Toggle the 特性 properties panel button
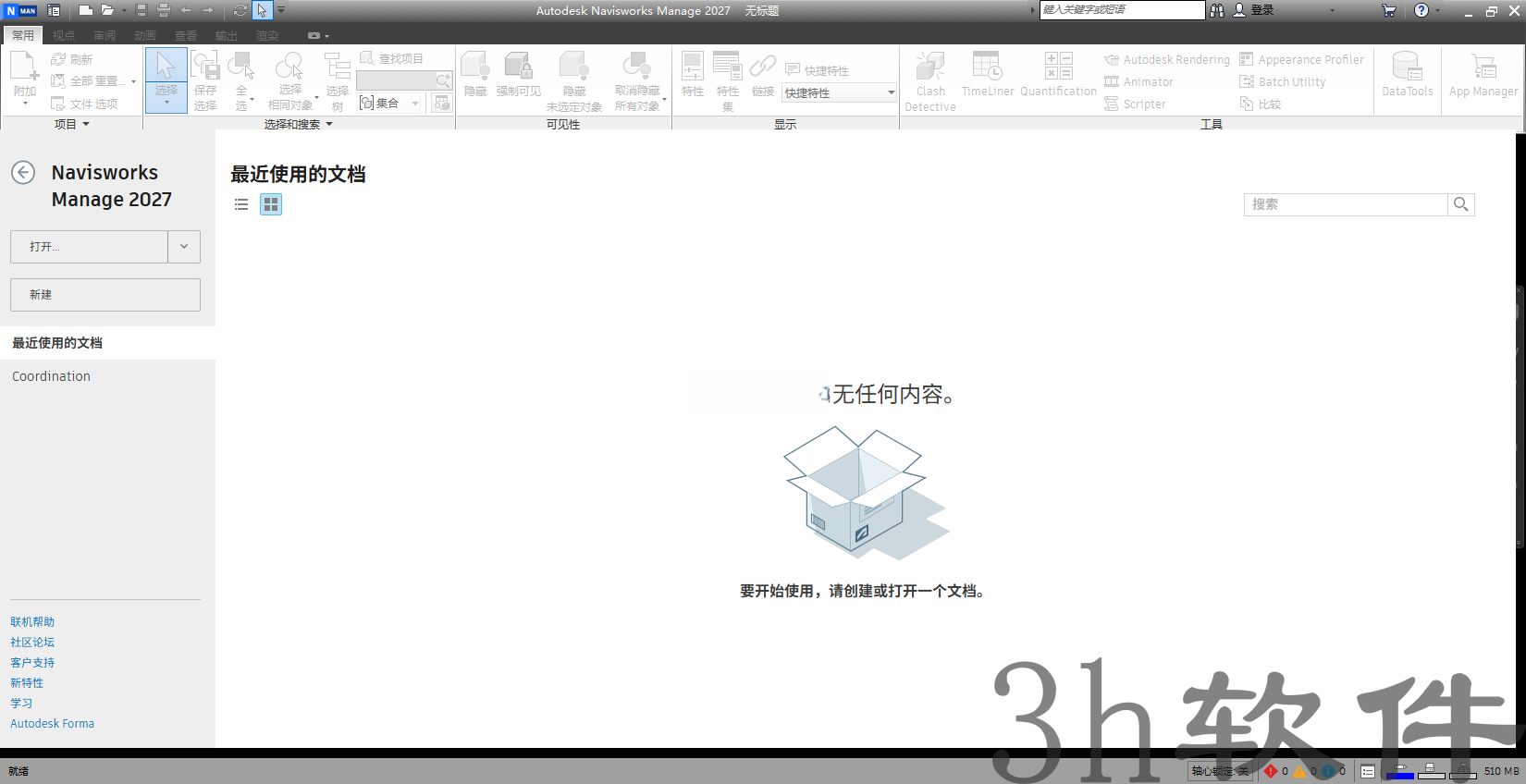 point(693,75)
